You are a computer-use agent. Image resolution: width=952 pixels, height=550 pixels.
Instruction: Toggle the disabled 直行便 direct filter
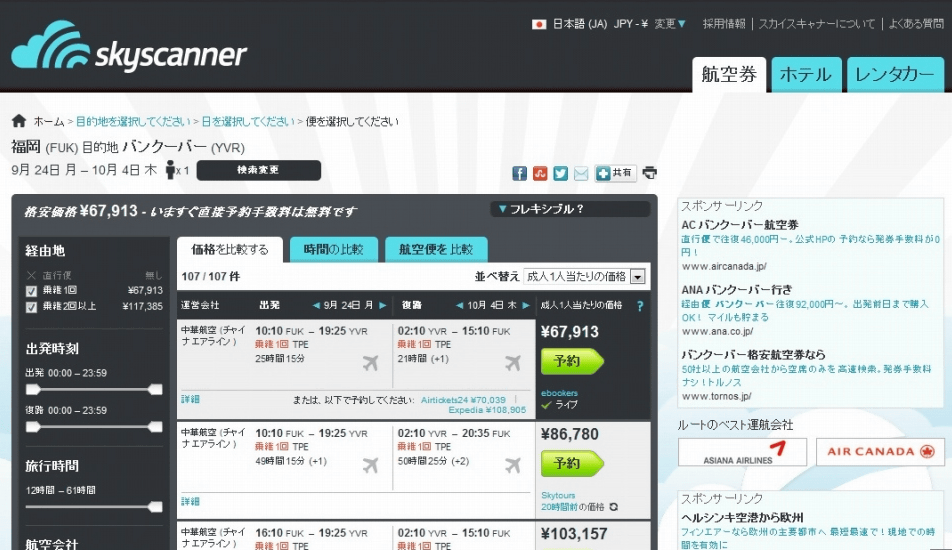click(32, 276)
